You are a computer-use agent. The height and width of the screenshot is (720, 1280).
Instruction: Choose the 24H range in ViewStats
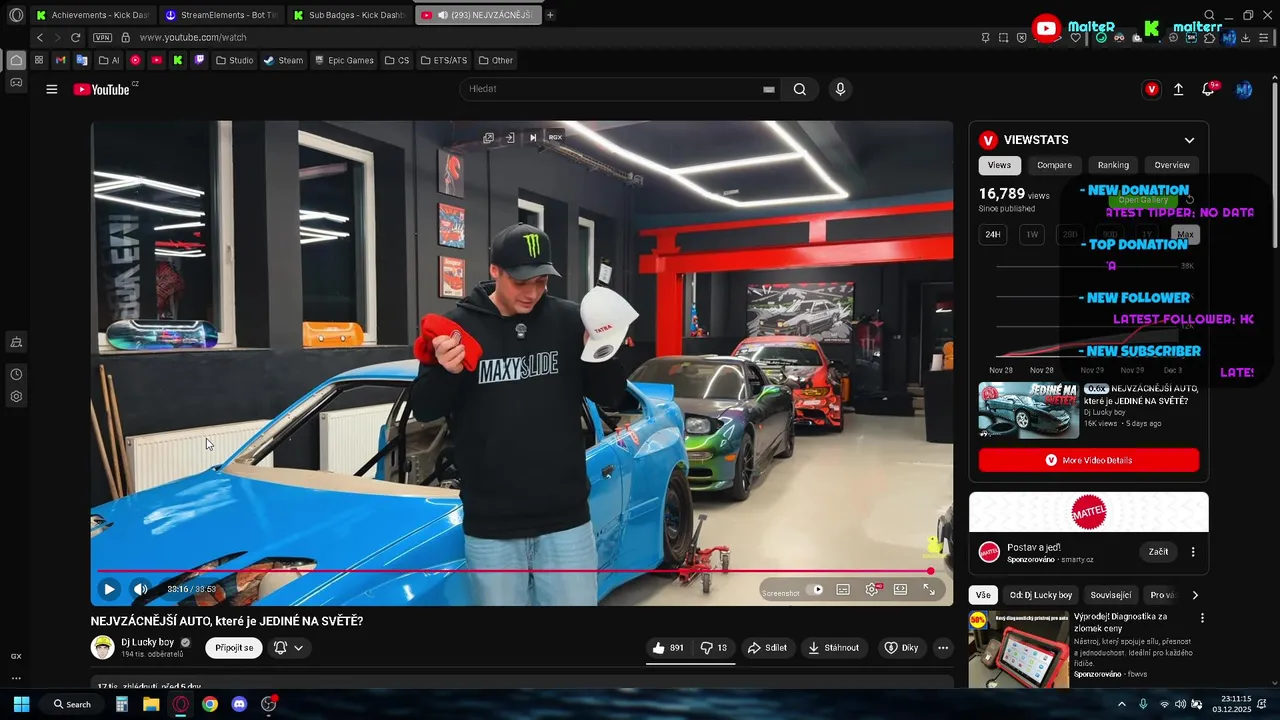click(x=992, y=235)
